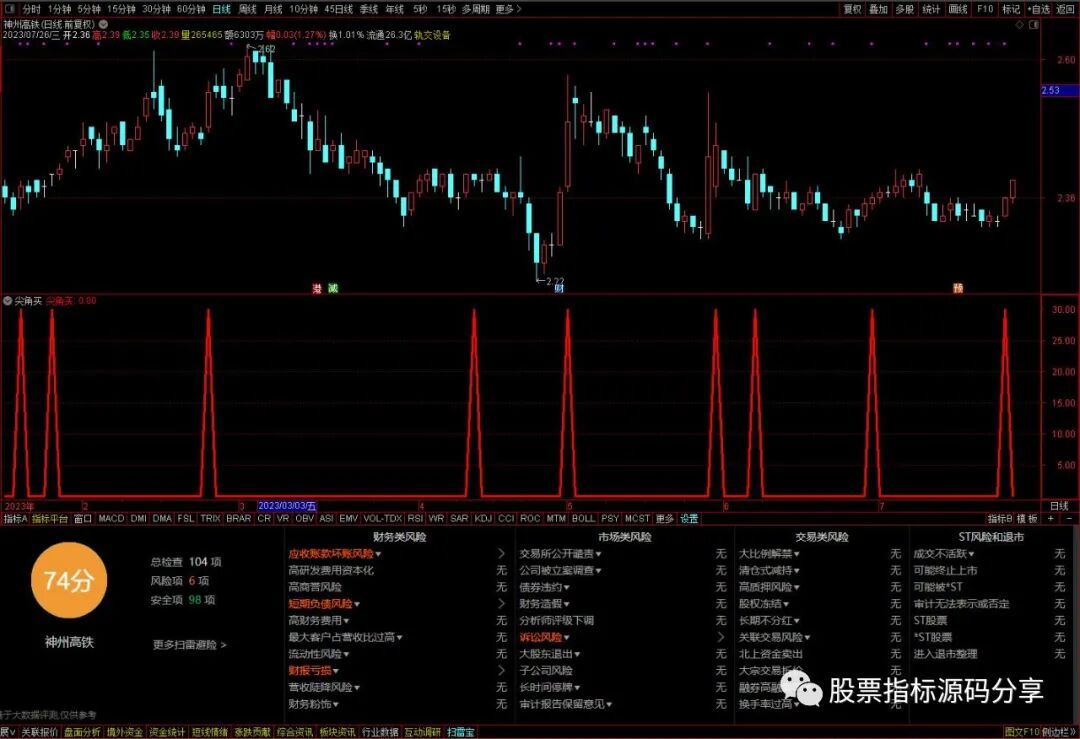Click the green 减 marker under the chart

click(x=333, y=289)
